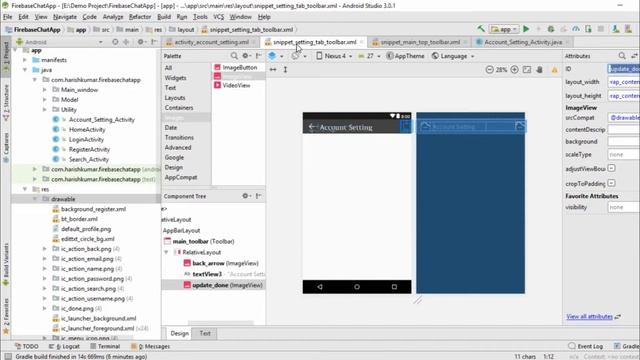Select main_toolbar in the Component Tree
The image size is (640, 360).
pyautogui.click(x=199, y=241)
